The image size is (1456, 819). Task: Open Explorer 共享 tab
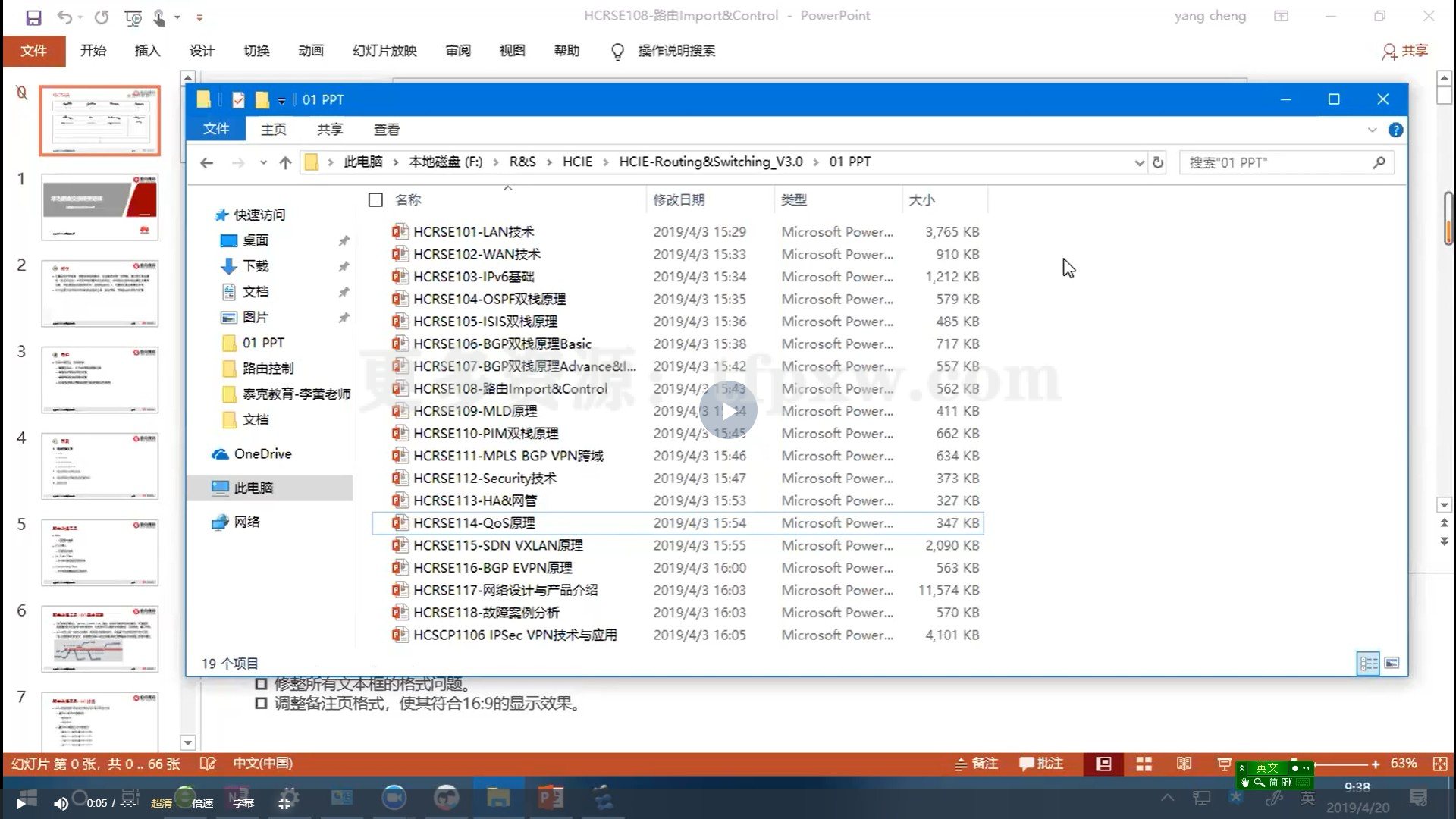coord(330,130)
